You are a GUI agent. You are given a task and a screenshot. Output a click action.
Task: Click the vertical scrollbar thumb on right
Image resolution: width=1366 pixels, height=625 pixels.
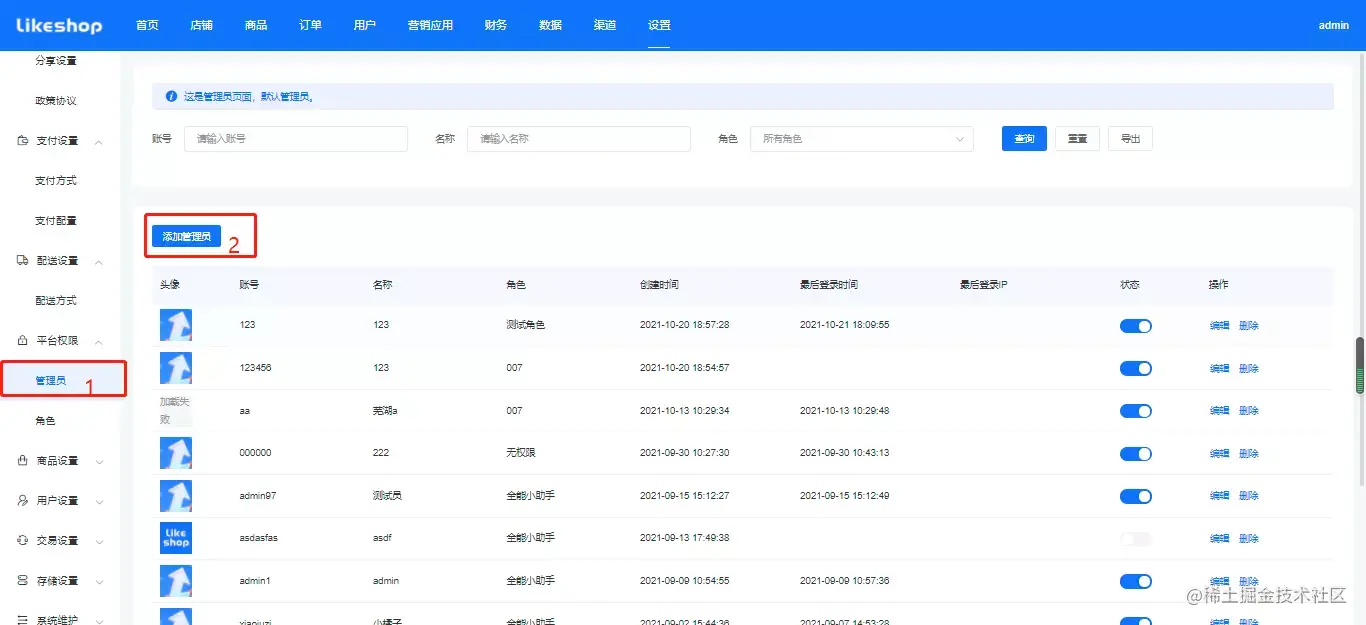(1360, 366)
